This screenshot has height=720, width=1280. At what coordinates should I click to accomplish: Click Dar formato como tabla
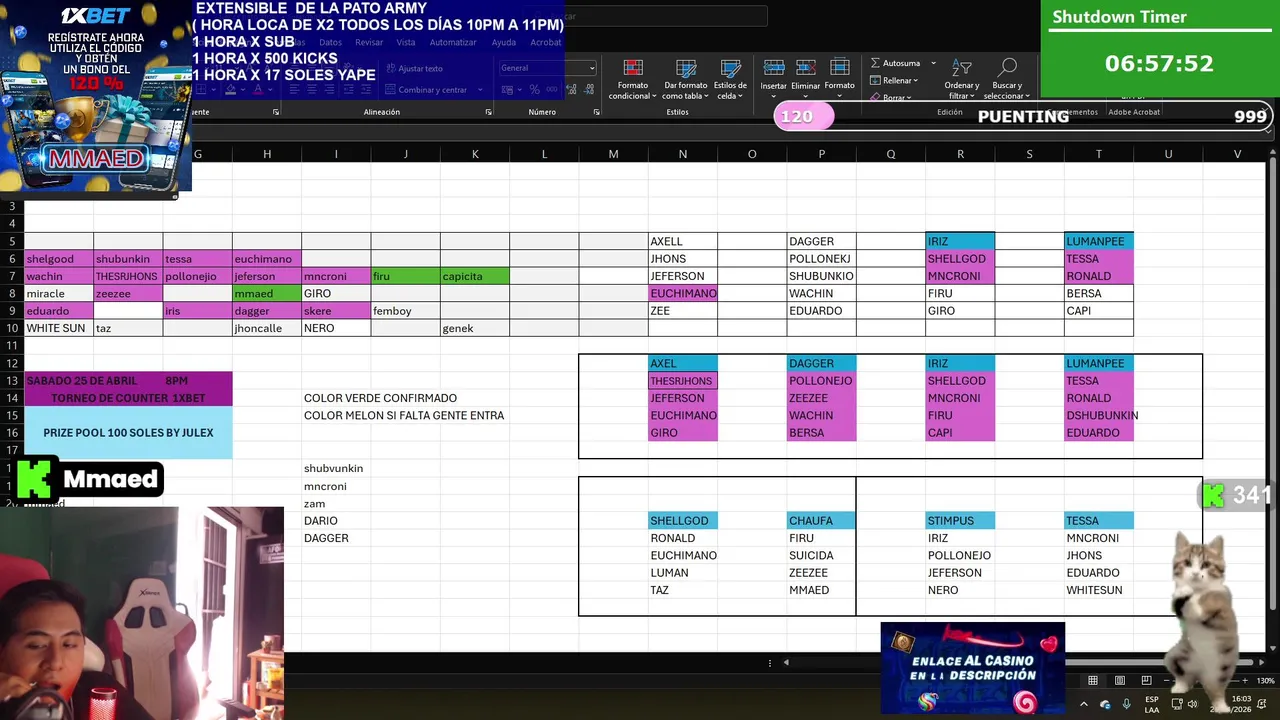(x=686, y=79)
